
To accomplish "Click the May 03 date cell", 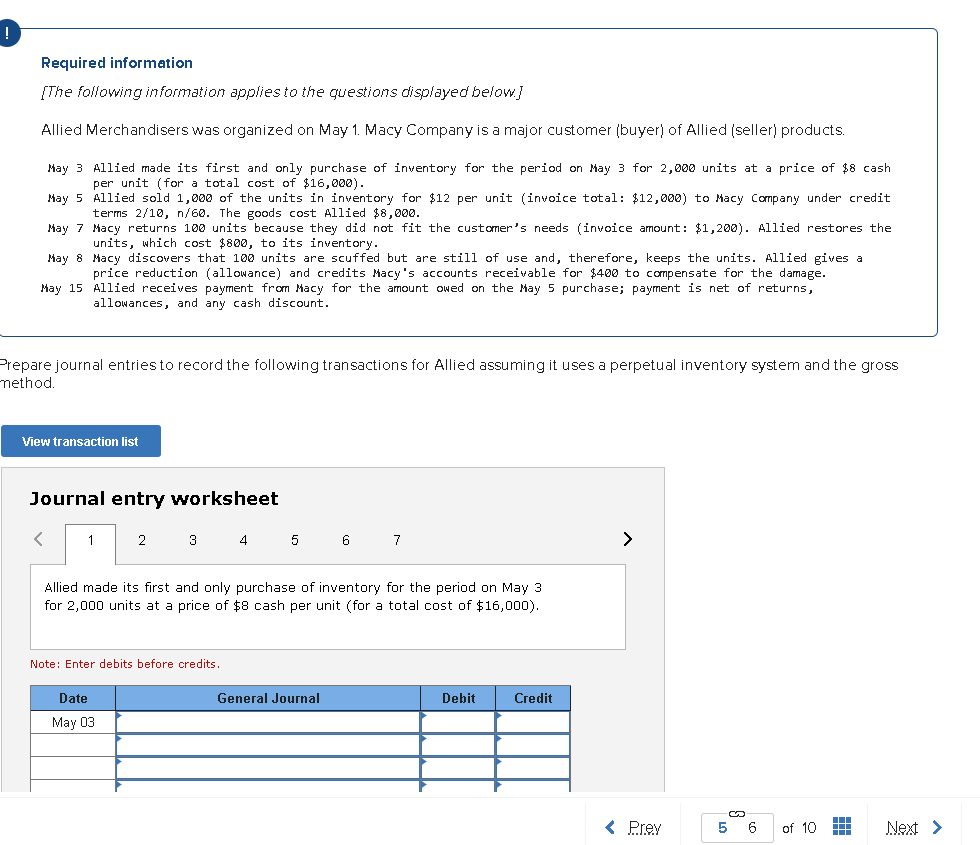I will coord(73,722).
